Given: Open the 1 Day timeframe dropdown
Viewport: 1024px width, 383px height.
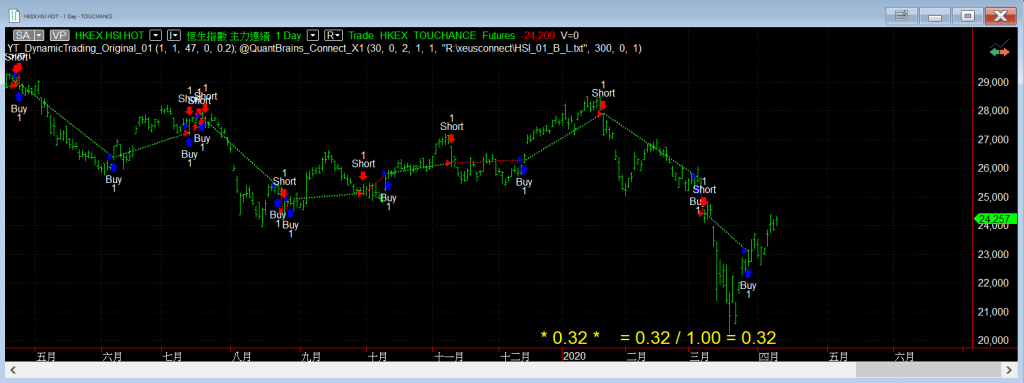Looking at the screenshot, I should [x=313, y=35].
